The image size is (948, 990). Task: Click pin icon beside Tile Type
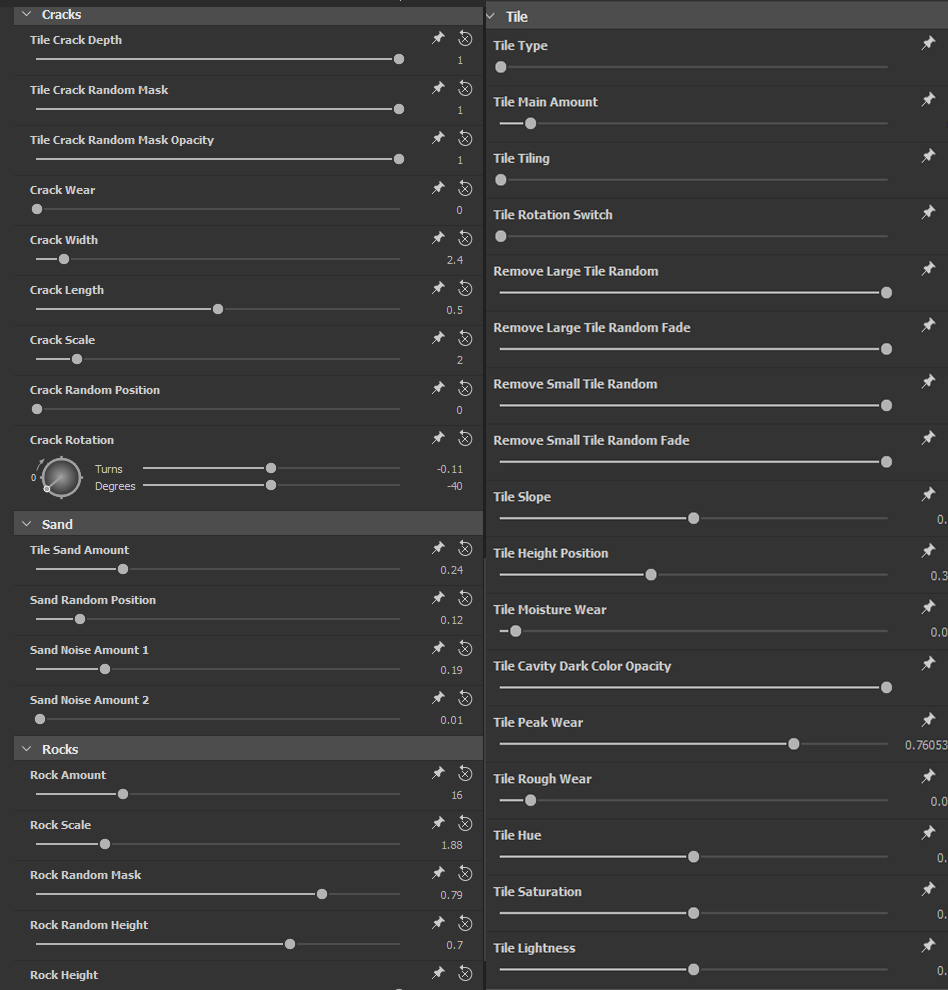click(928, 43)
